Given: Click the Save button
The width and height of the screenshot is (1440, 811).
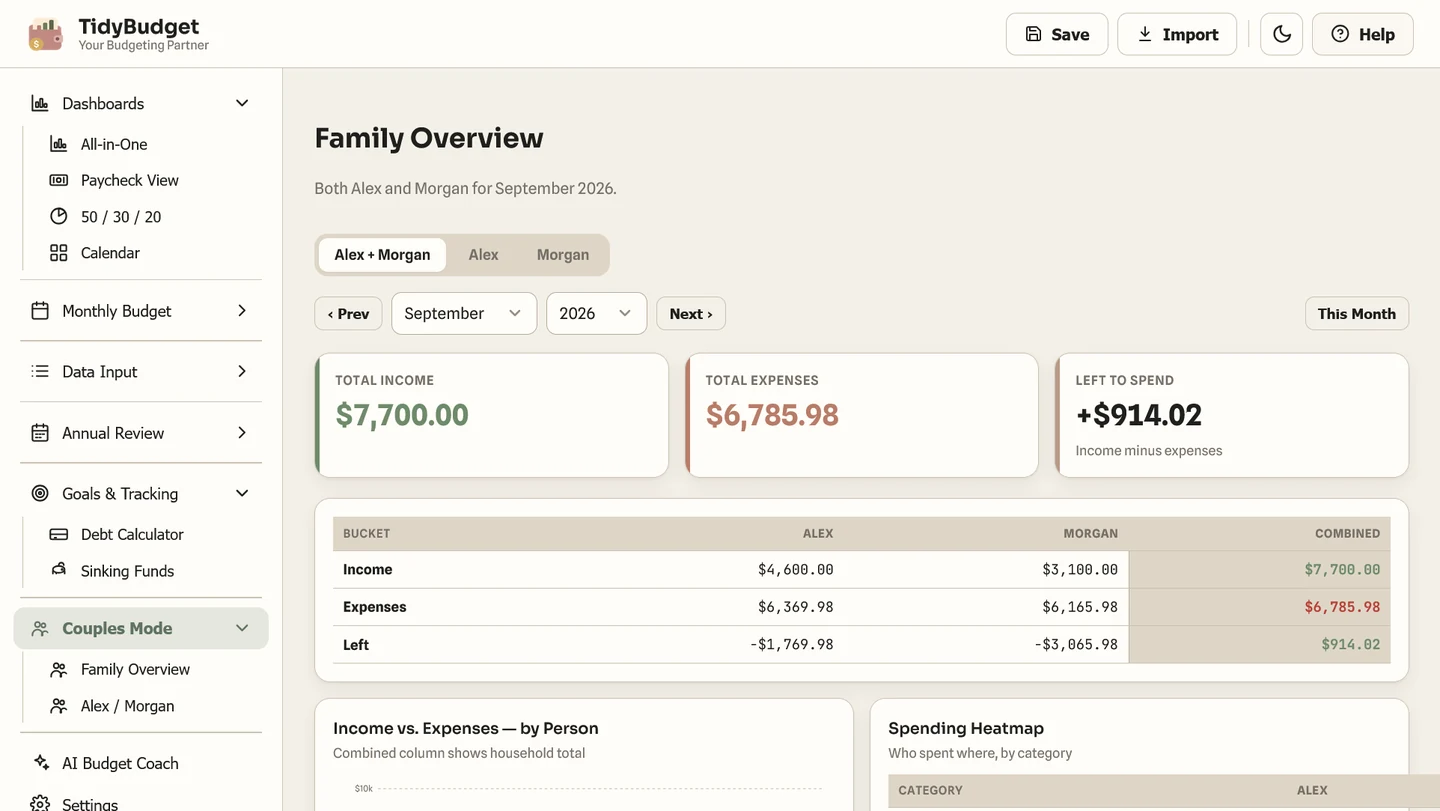Looking at the screenshot, I should 1057,34.
